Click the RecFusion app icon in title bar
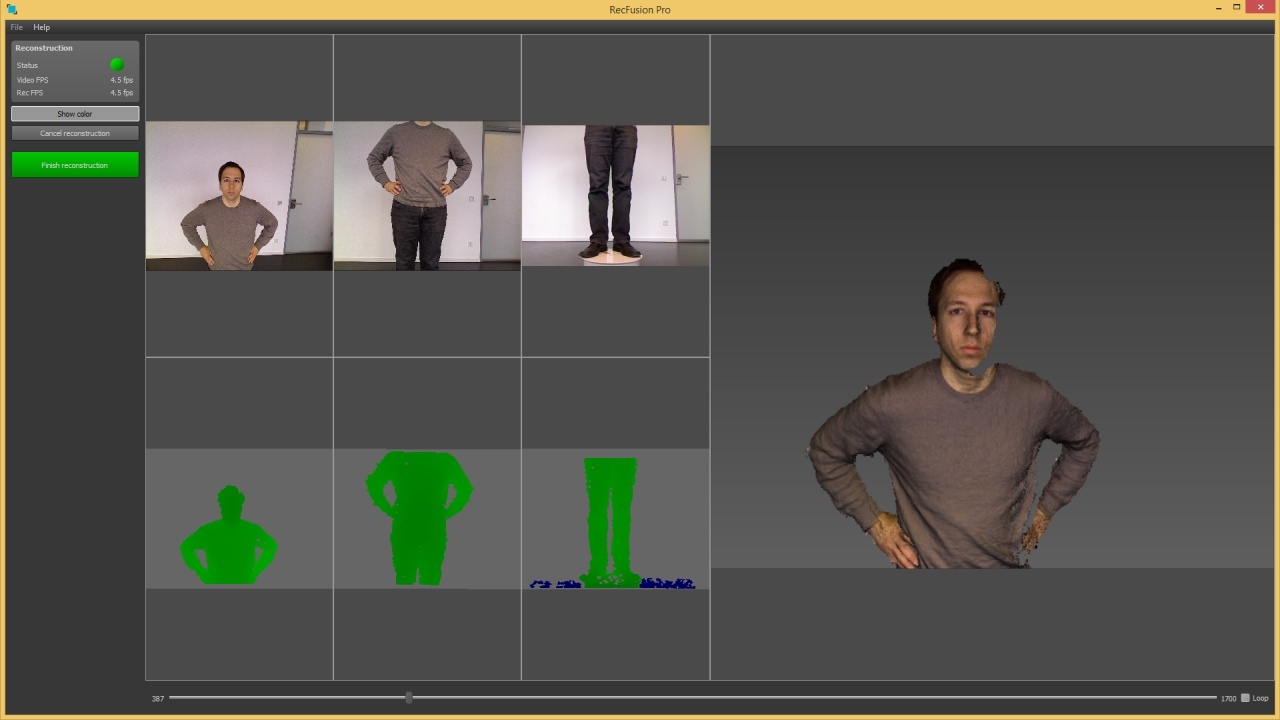 click(11, 9)
